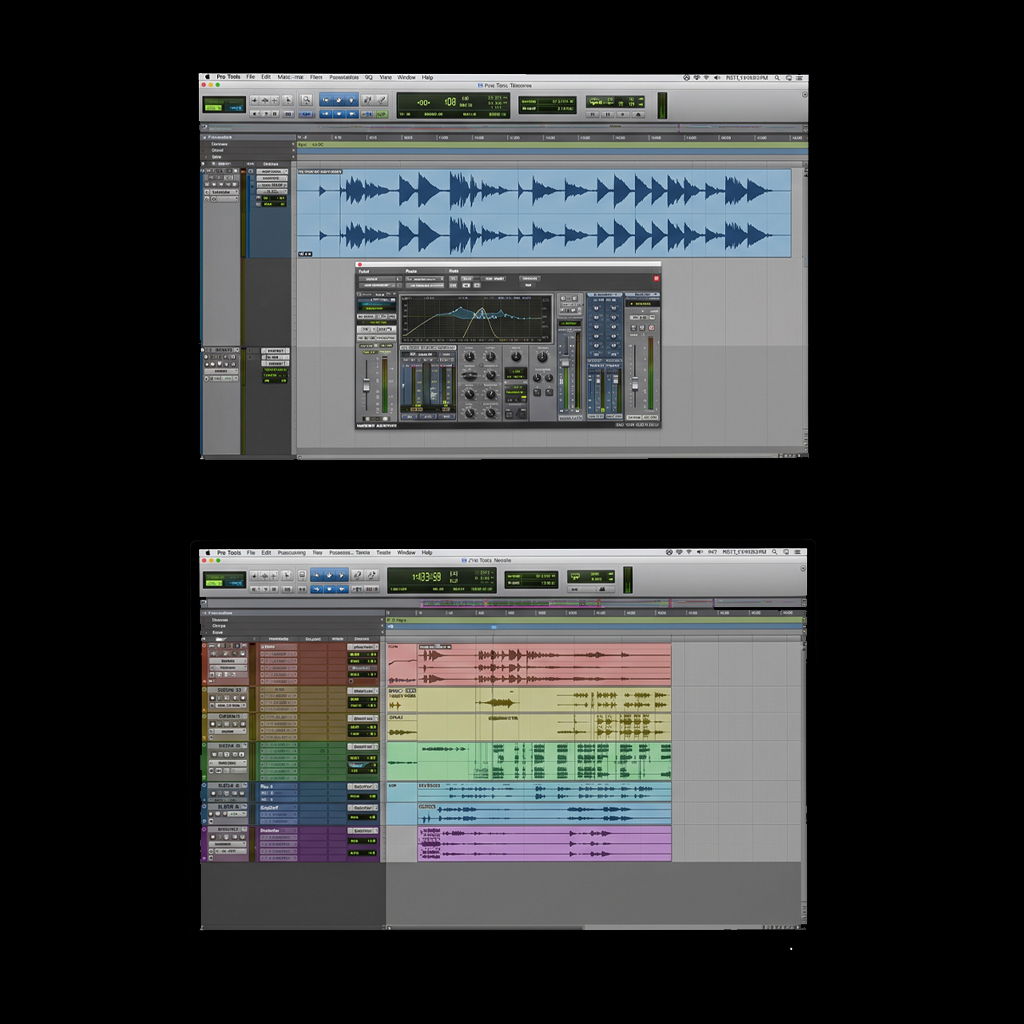The image size is (1024, 1024).
Task: Select the Pencil tool in lower Pro Tools window
Action: pos(372,575)
